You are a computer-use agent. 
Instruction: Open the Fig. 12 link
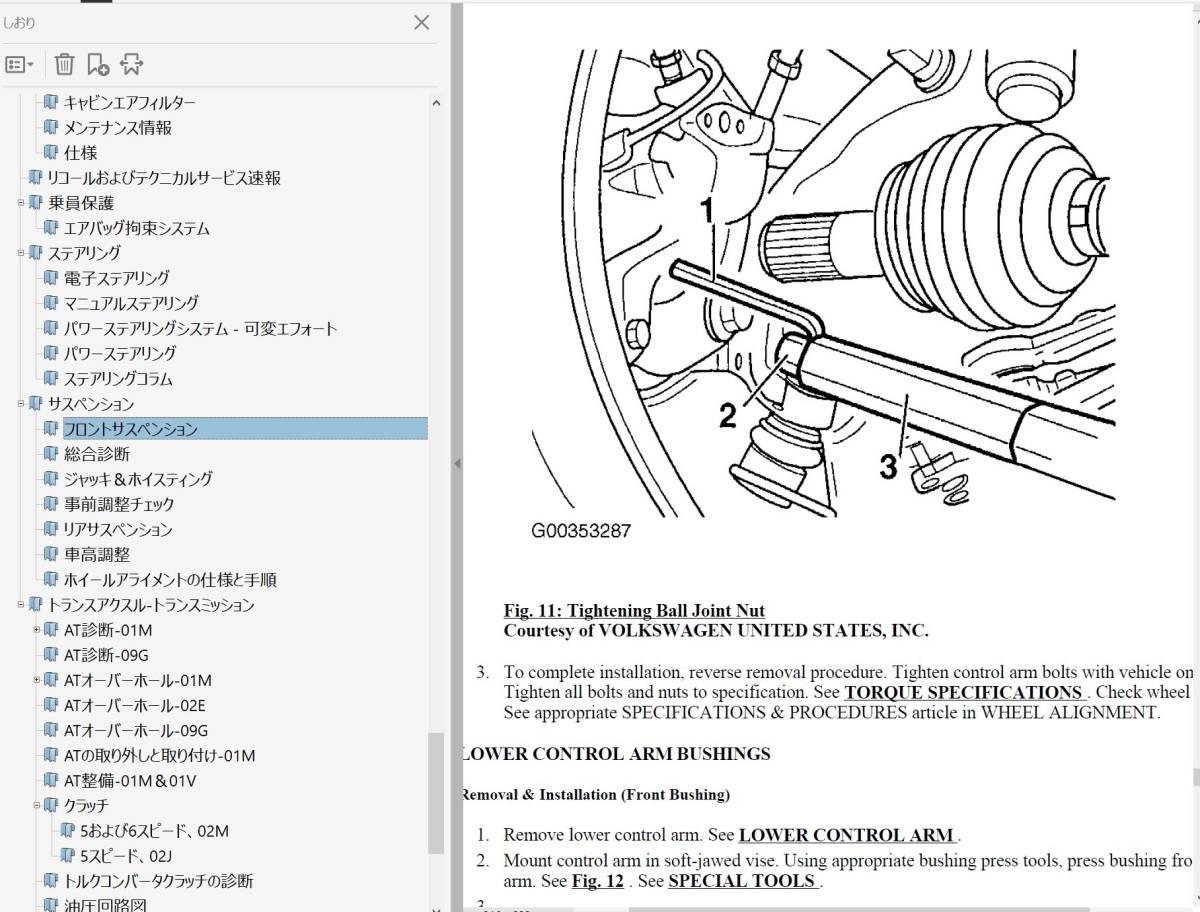coord(598,881)
